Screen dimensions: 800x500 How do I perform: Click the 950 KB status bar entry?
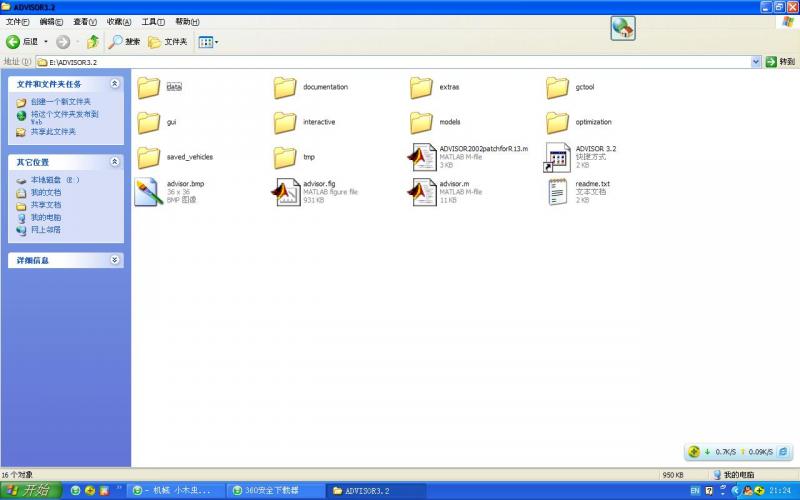[x=673, y=474]
